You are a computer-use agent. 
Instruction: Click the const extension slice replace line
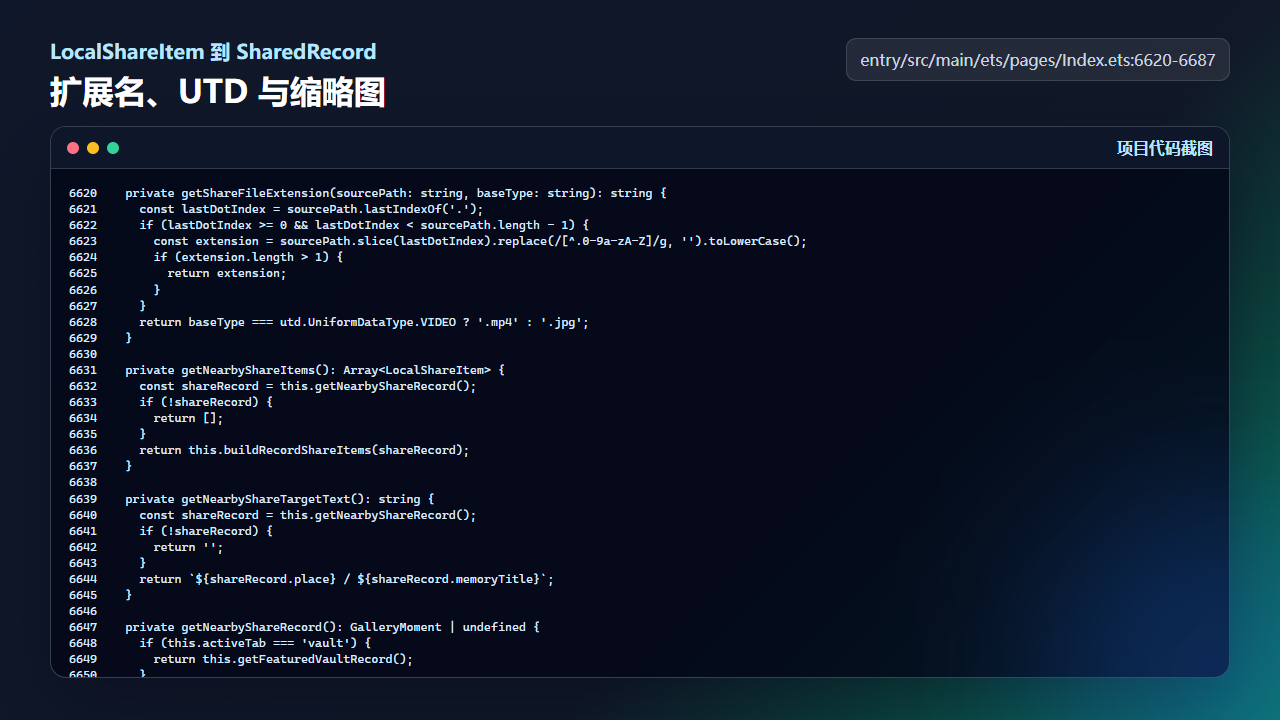(480, 241)
